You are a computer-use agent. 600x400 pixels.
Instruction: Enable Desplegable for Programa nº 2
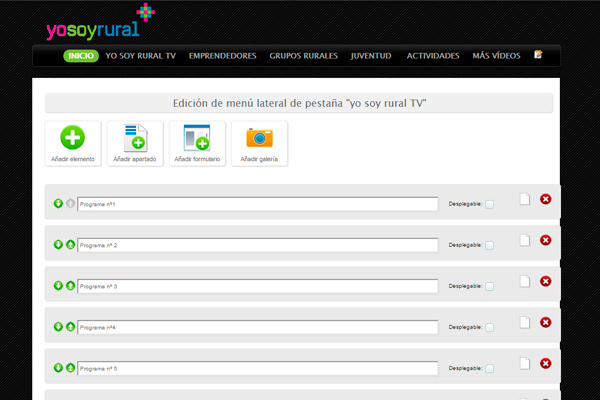click(489, 245)
